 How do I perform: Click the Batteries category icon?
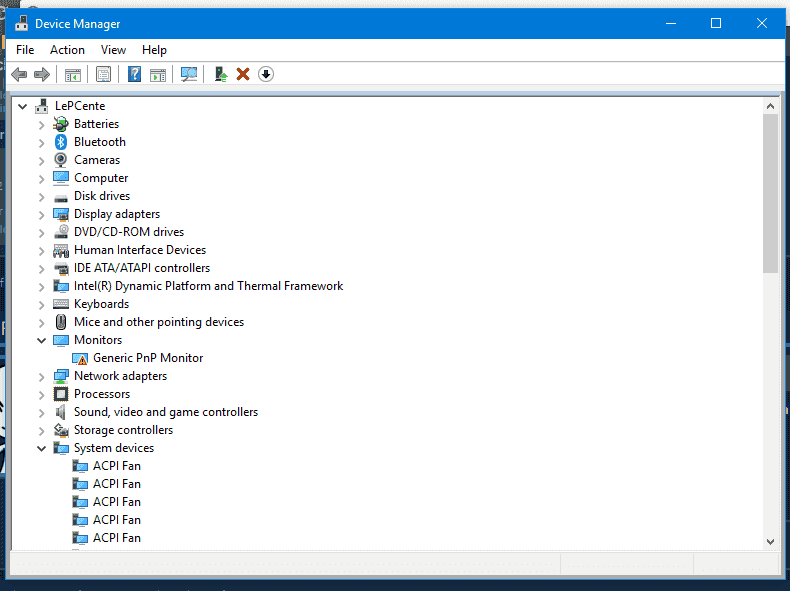[61, 124]
